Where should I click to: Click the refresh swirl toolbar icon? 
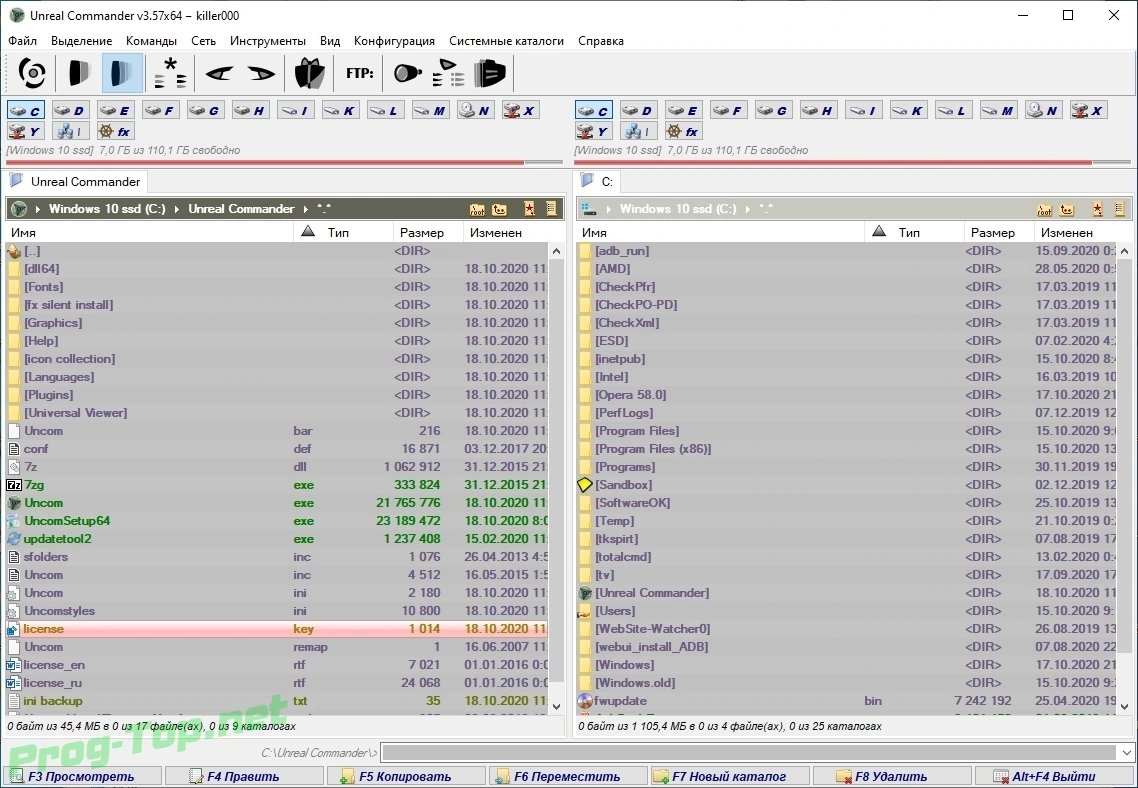(x=32, y=73)
